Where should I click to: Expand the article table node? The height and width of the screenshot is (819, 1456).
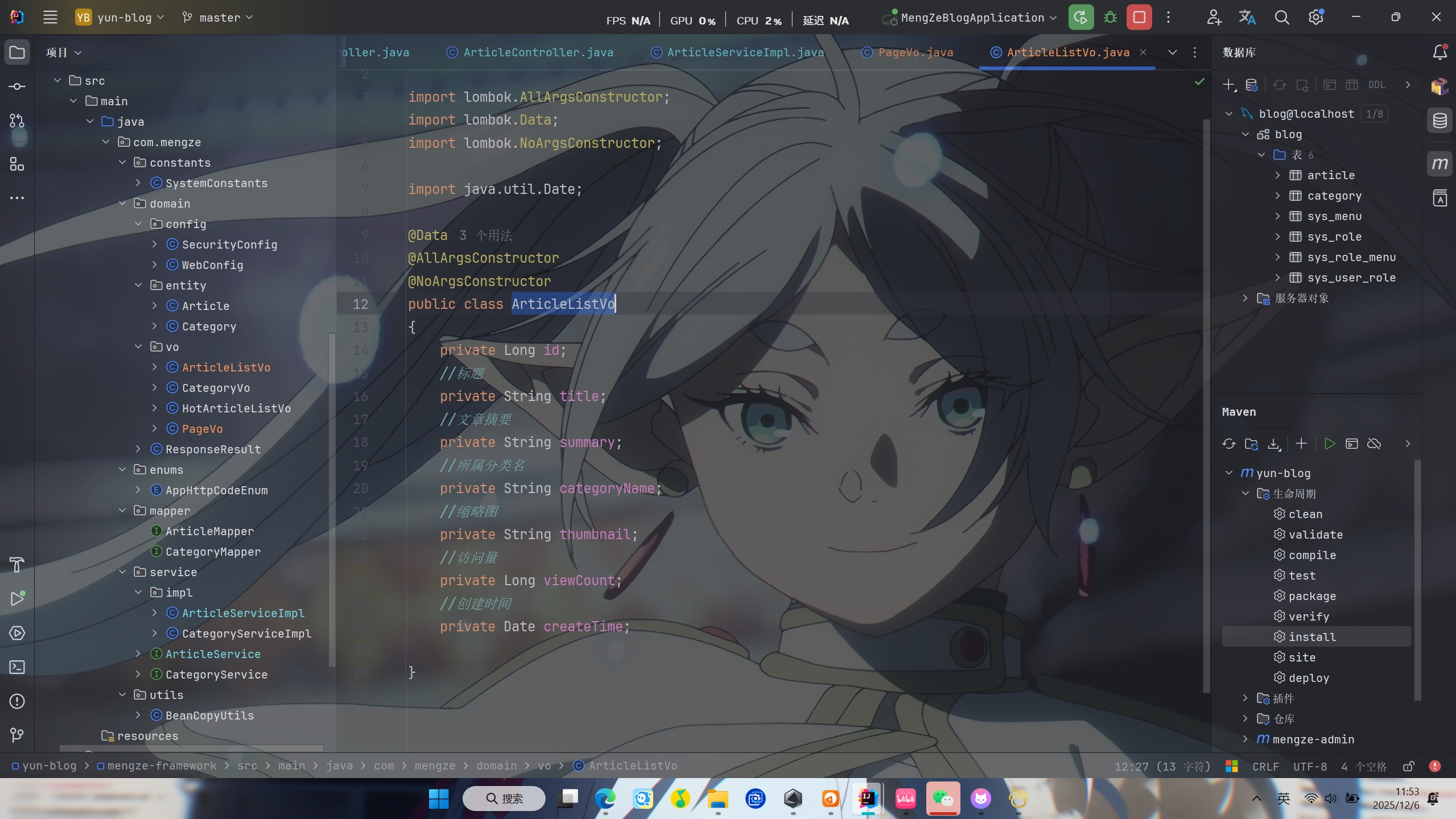(x=1277, y=175)
